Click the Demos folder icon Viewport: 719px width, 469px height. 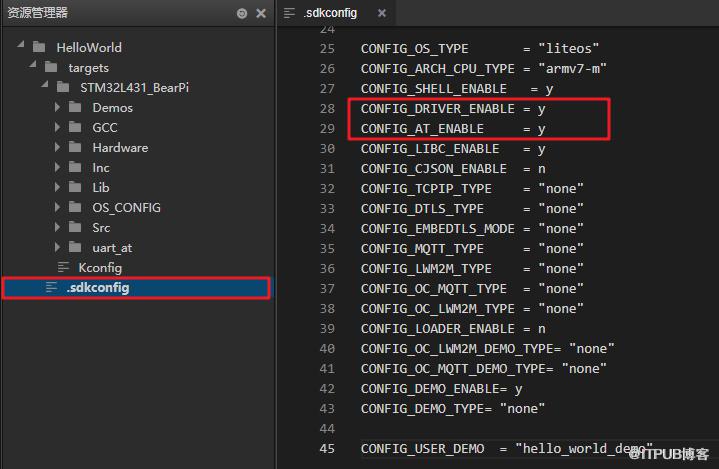click(x=75, y=107)
